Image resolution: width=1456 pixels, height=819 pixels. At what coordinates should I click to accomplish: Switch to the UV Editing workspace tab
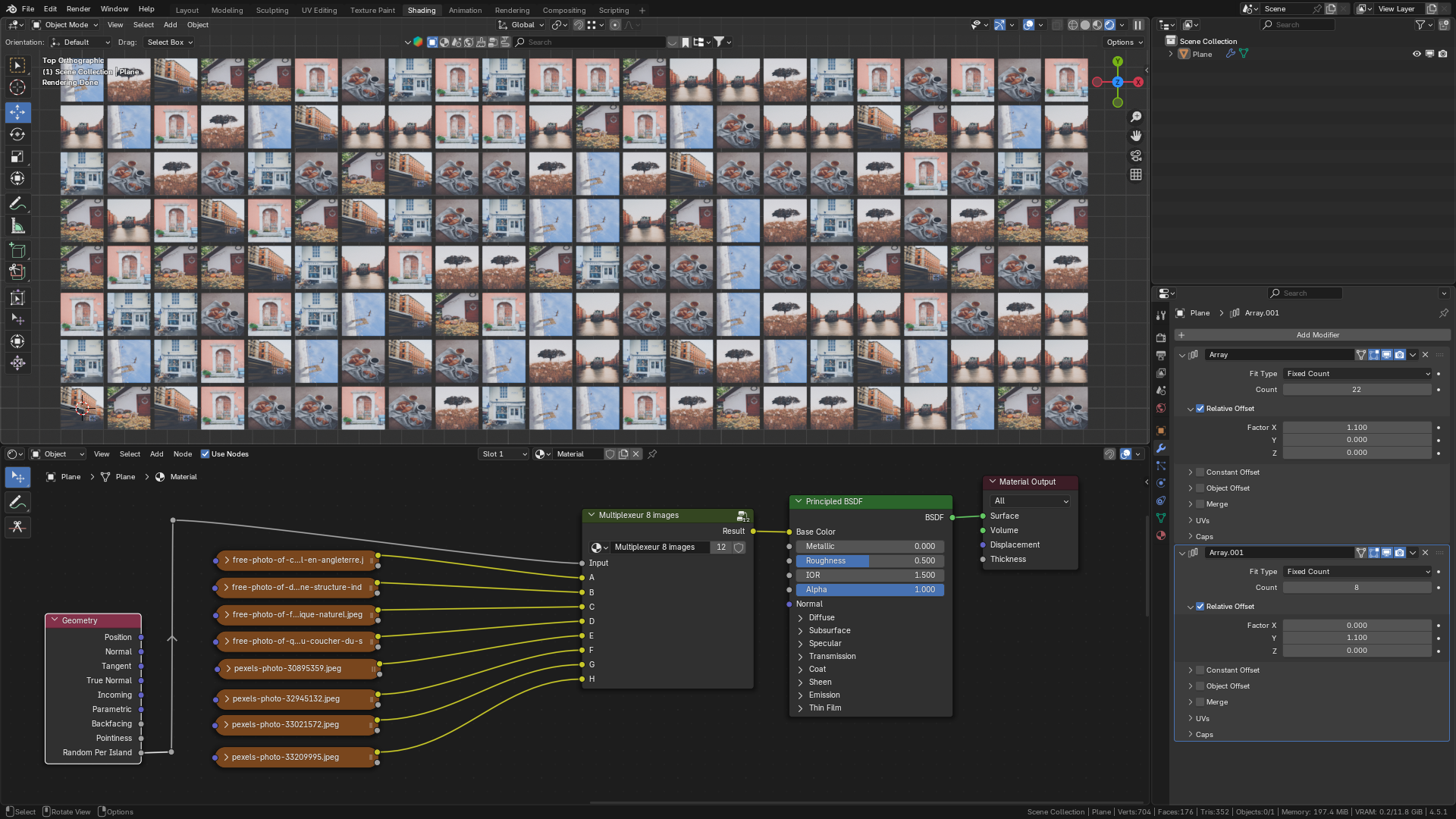click(x=318, y=11)
